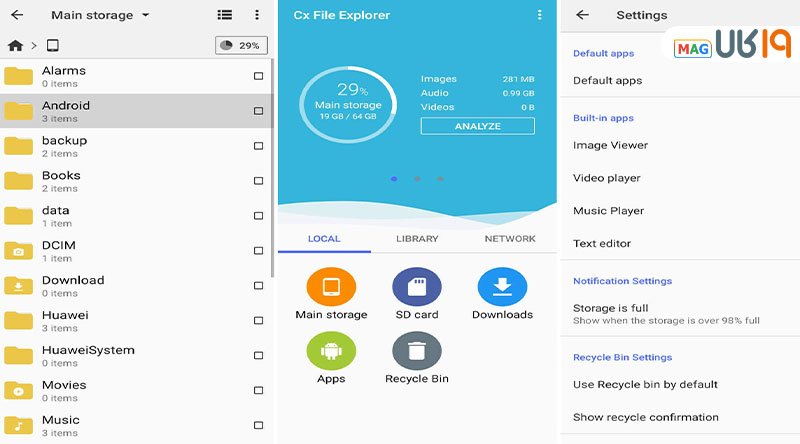
Task: Check the Movies folder checkbox
Action: click(259, 390)
